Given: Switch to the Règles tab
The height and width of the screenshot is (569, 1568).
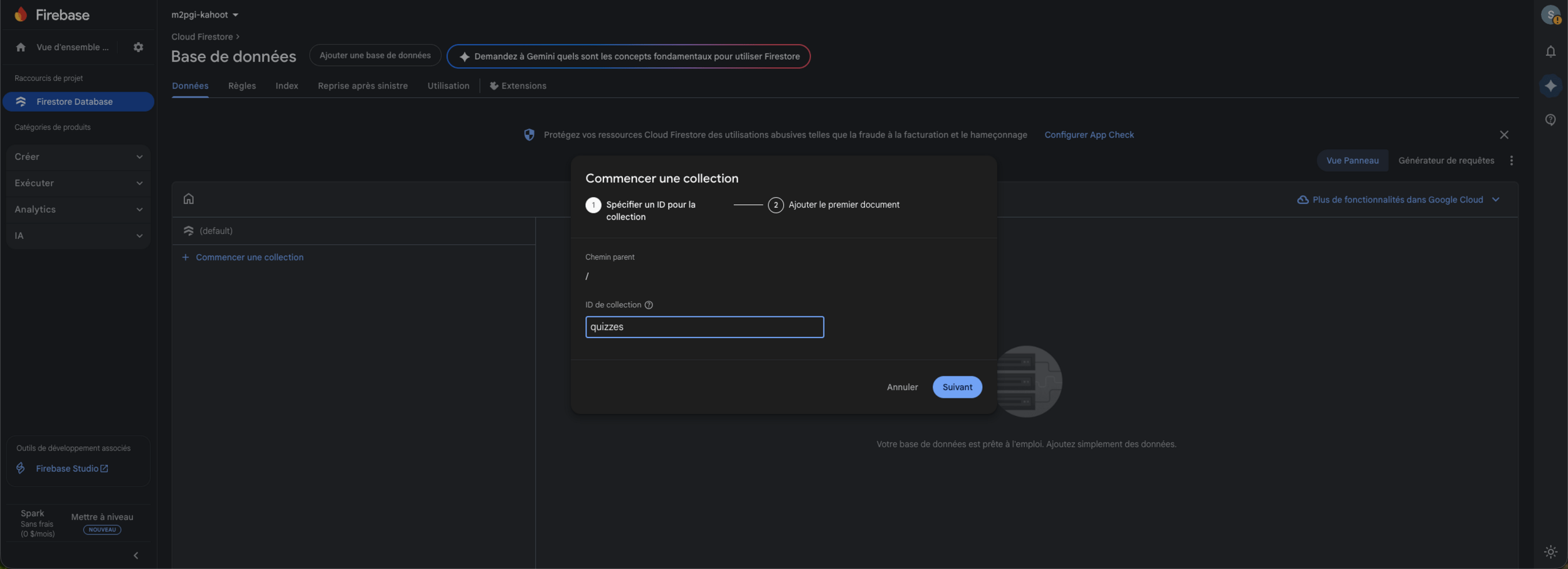Looking at the screenshot, I should click(x=242, y=86).
